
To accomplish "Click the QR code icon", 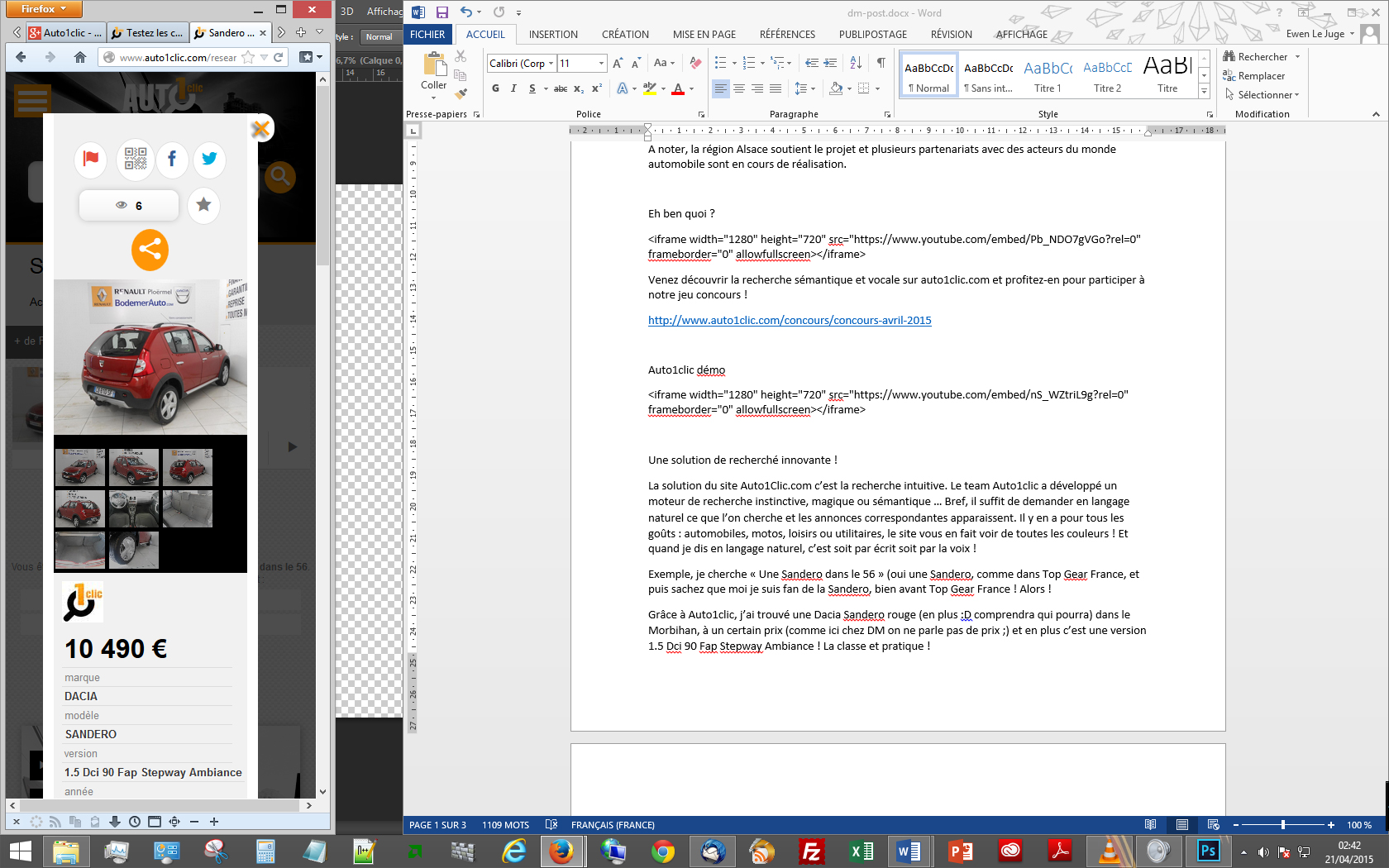I will click(x=136, y=159).
